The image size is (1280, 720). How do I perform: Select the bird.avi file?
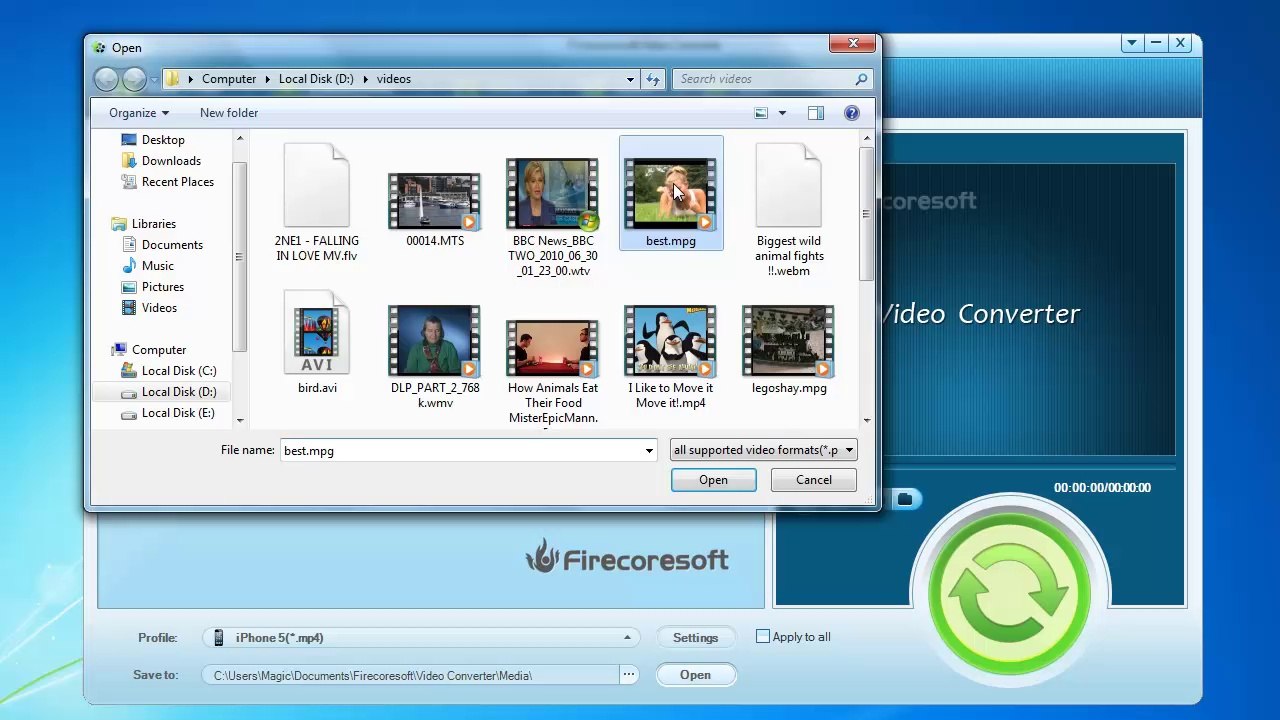pos(317,343)
